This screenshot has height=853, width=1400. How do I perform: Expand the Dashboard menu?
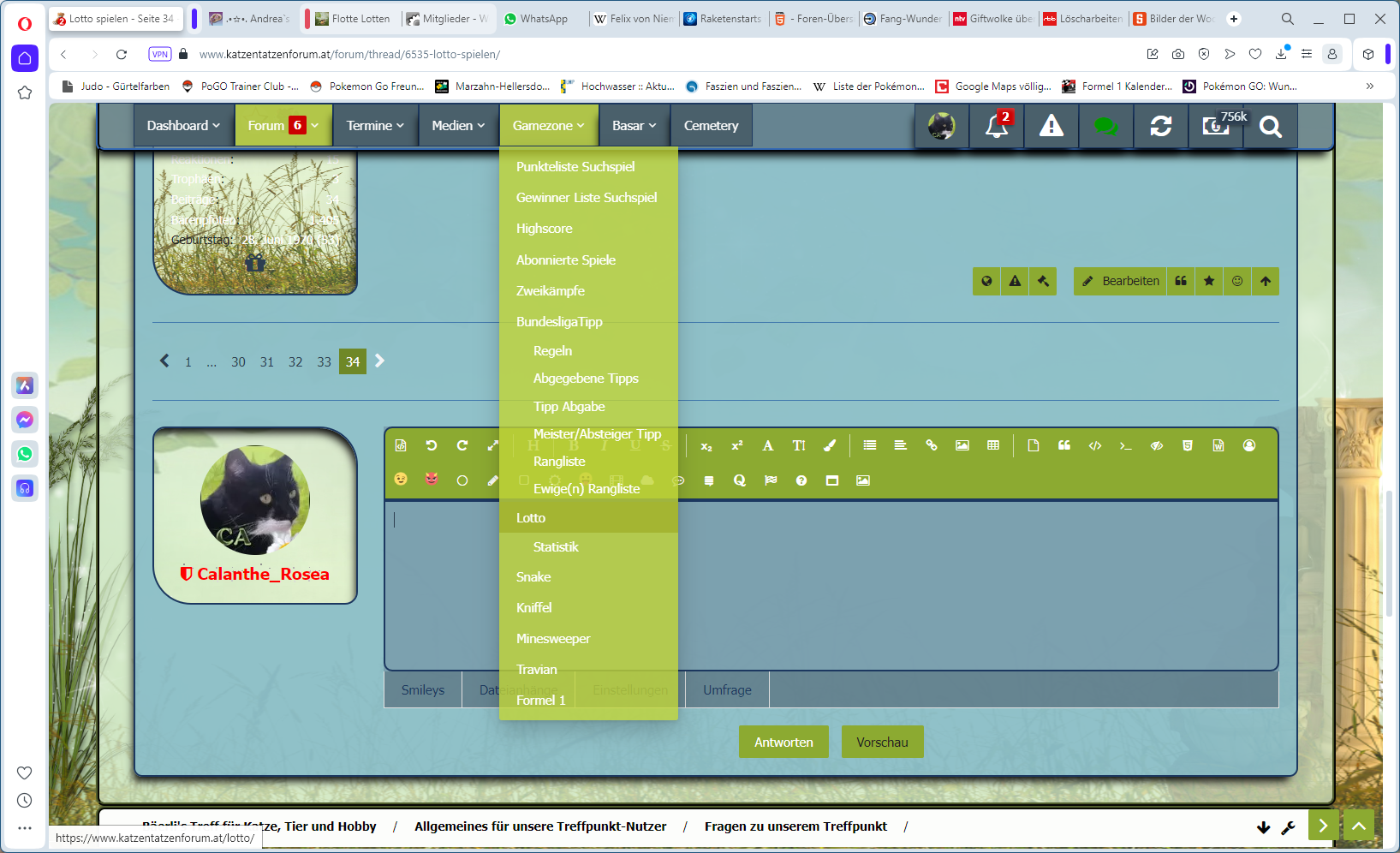183,126
